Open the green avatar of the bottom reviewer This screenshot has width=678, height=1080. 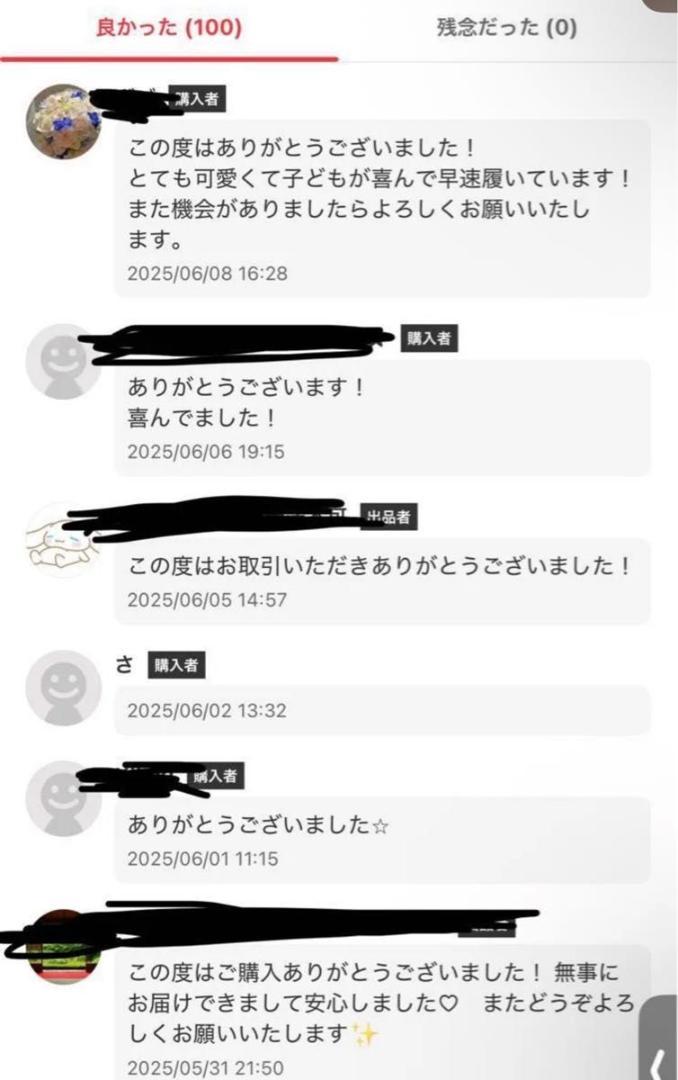coord(63,947)
